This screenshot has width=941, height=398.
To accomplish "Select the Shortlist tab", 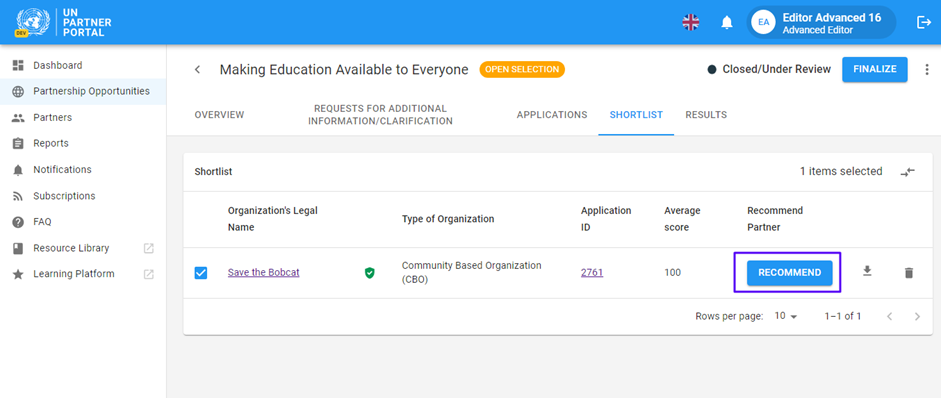I will [636, 115].
